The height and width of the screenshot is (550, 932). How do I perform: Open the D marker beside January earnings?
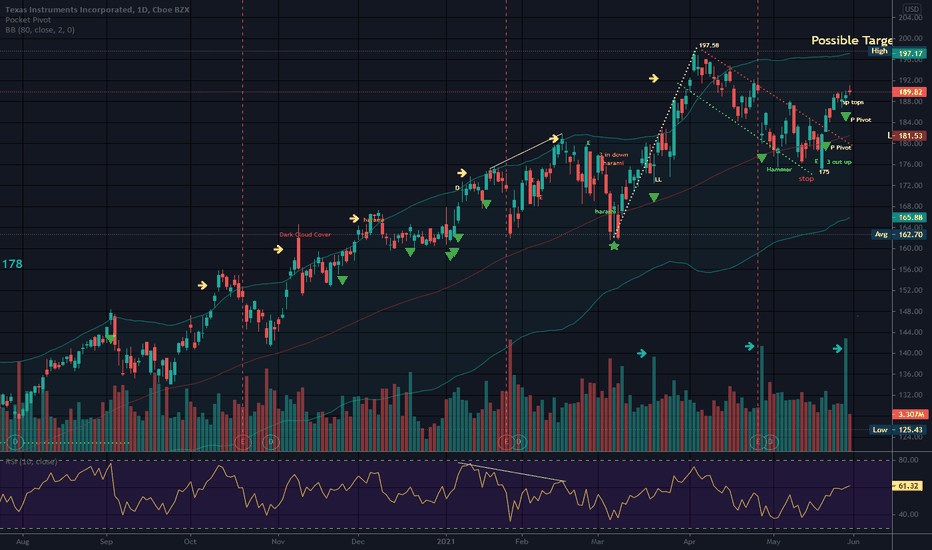pos(519,442)
